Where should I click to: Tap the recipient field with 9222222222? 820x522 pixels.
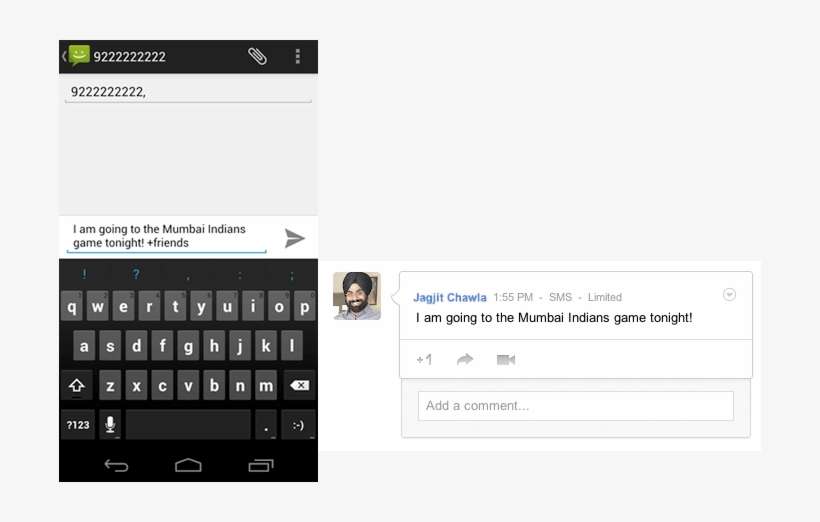(x=188, y=92)
